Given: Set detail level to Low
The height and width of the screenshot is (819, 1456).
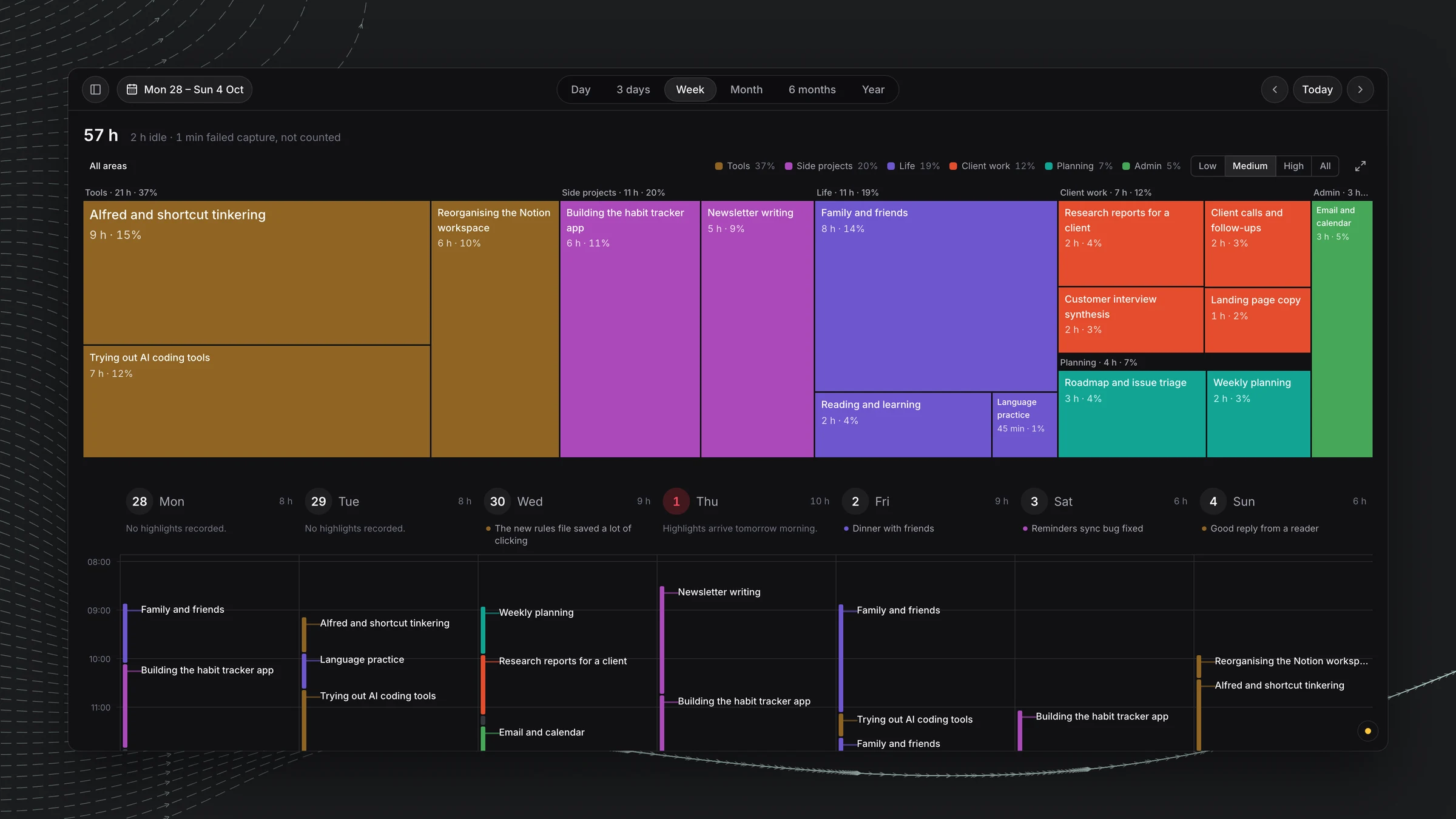Looking at the screenshot, I should click(x=1207, y=166).
